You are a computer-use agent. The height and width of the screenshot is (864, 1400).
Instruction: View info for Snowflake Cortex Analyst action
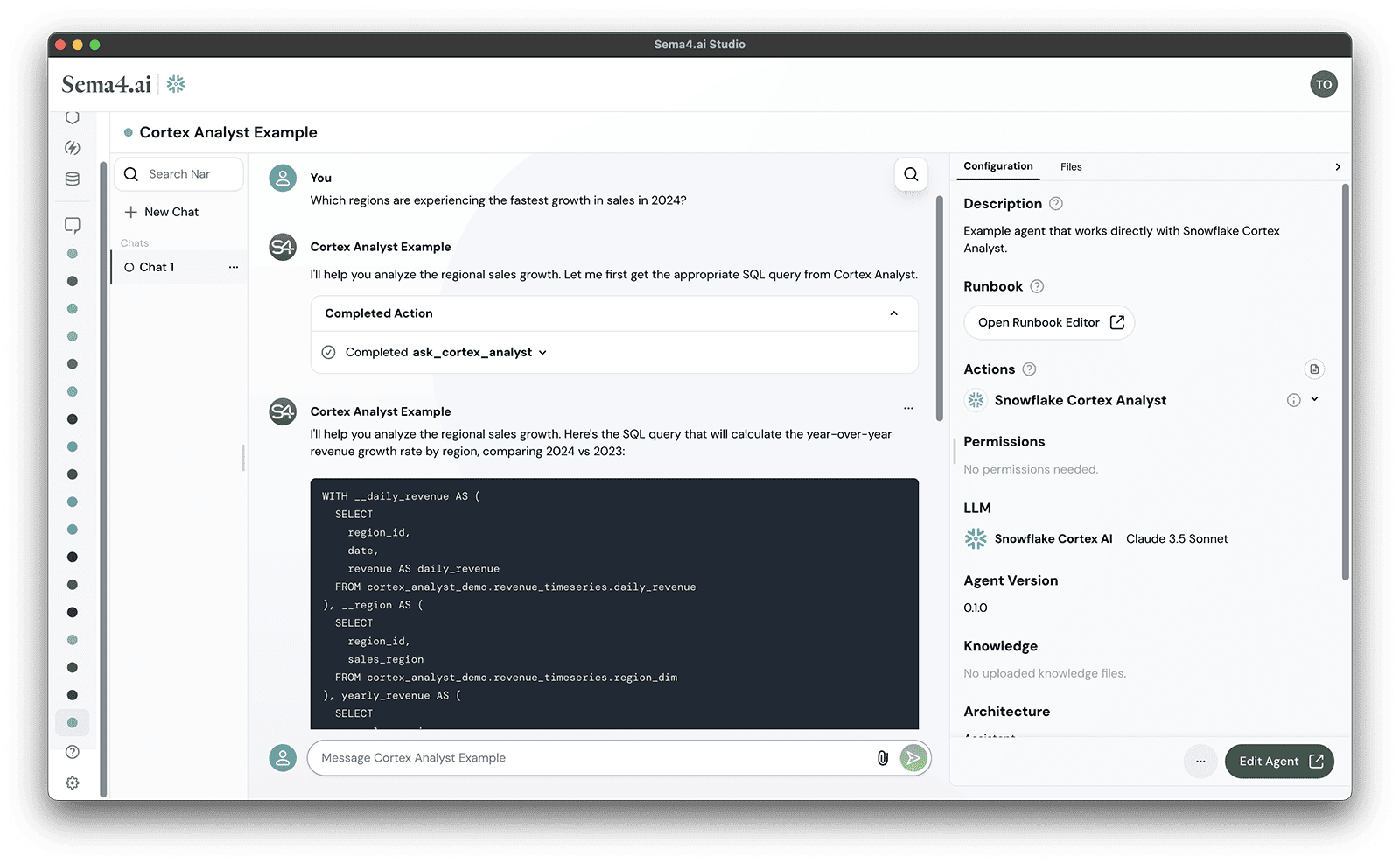click(x=1293, y=400)
